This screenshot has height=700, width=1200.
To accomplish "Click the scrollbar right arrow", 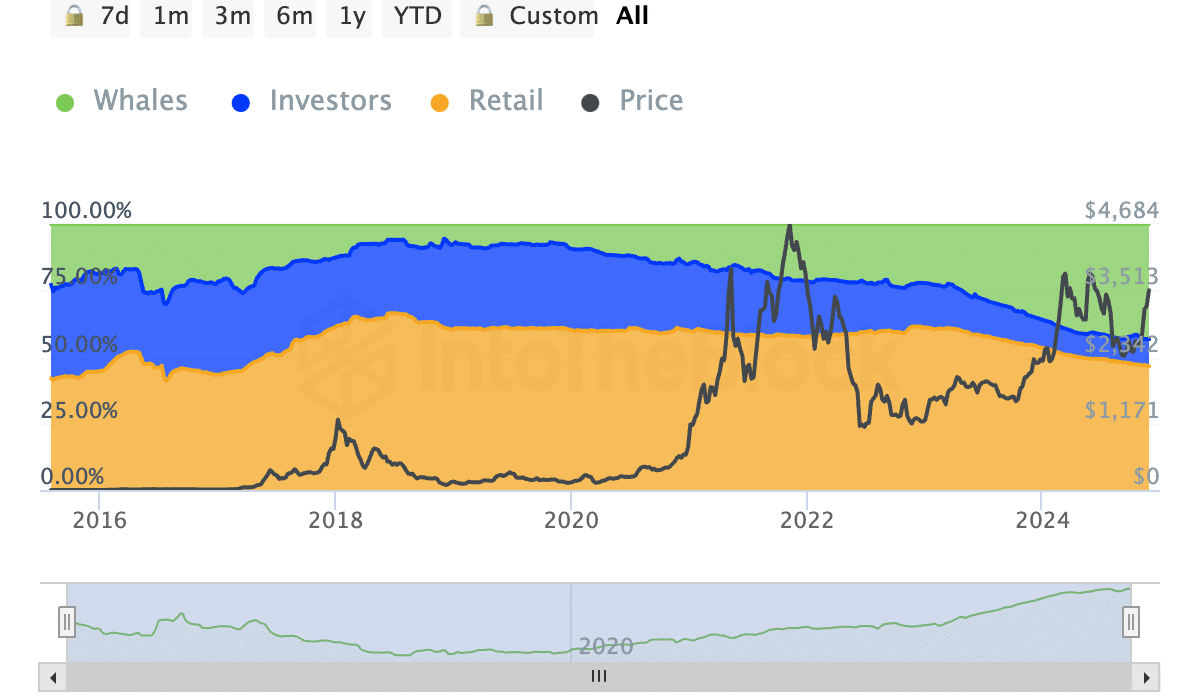I will [1146, 677].
